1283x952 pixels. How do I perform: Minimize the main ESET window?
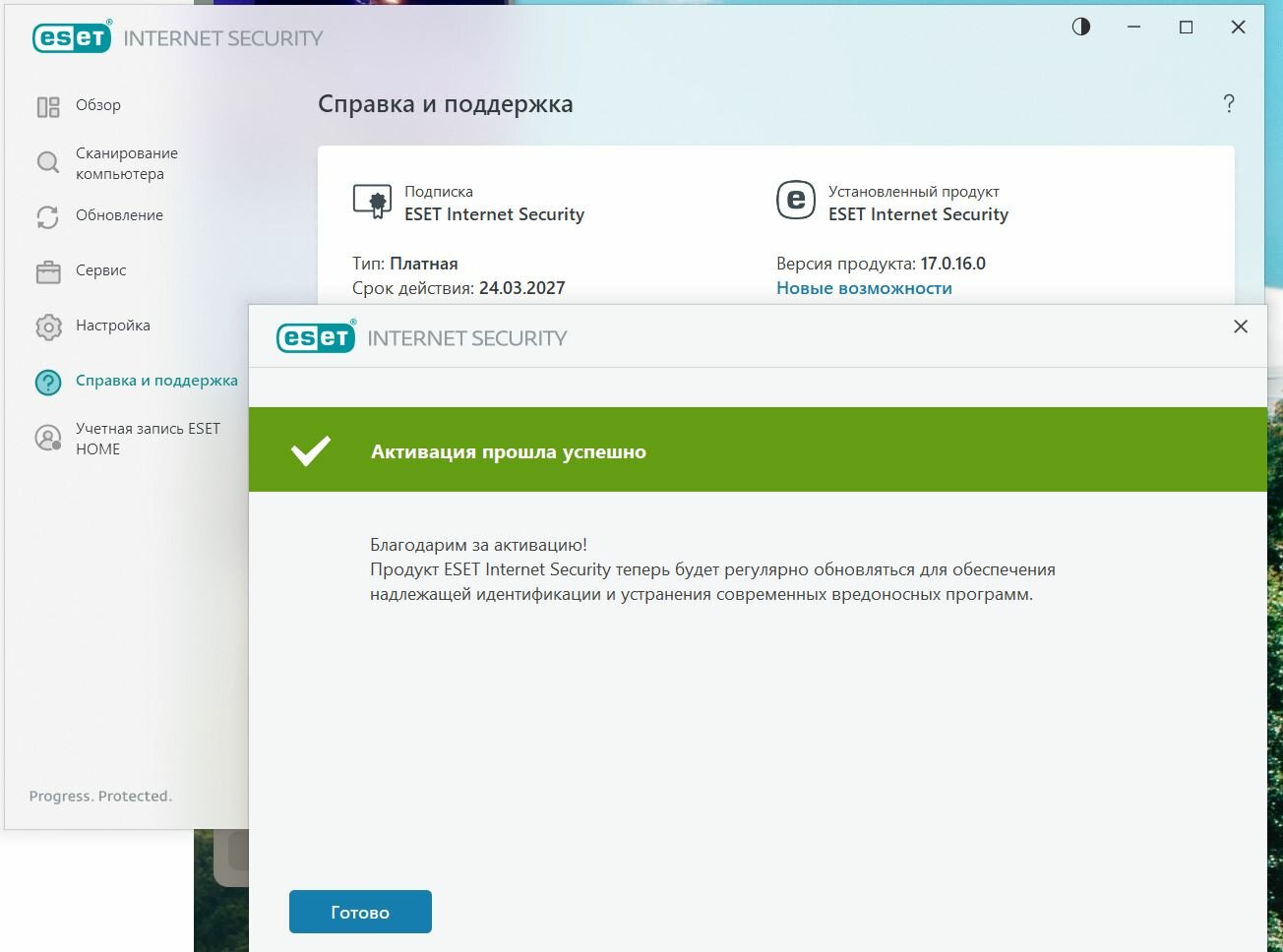click(1134, 28)
